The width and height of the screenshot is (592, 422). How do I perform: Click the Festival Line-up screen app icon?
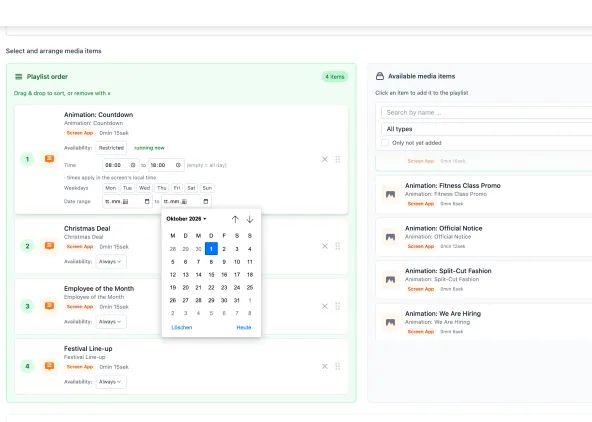click(49, 366)
